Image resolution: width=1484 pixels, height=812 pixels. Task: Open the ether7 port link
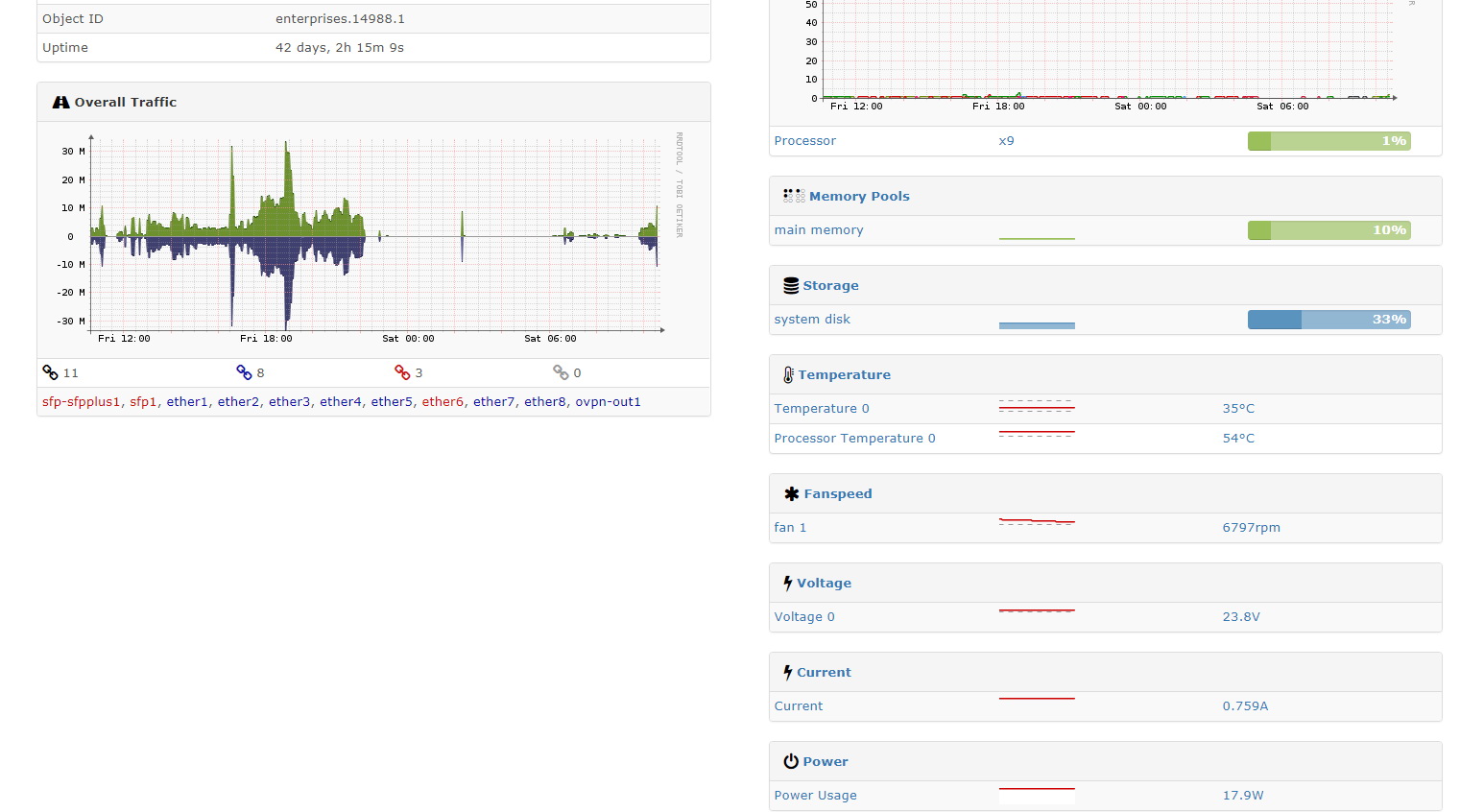click(x=493, y=401)
